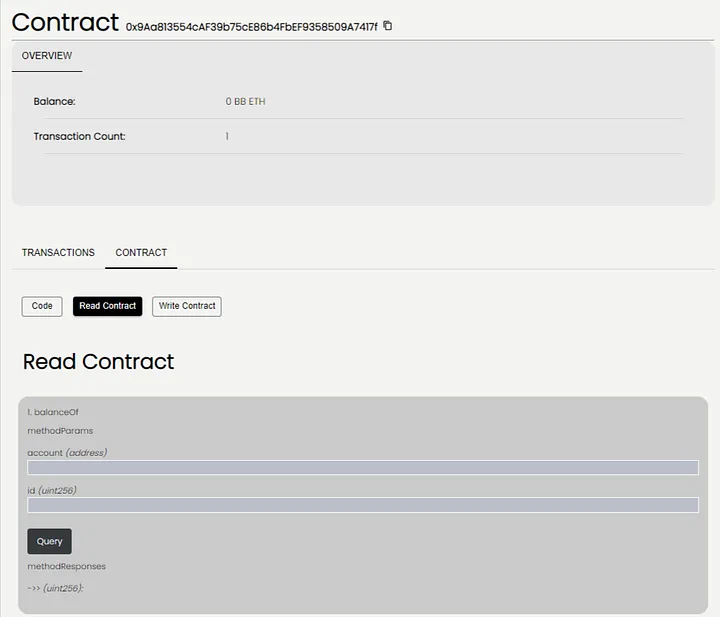Click the 0 BB ETH balance value

pos(245,102)
